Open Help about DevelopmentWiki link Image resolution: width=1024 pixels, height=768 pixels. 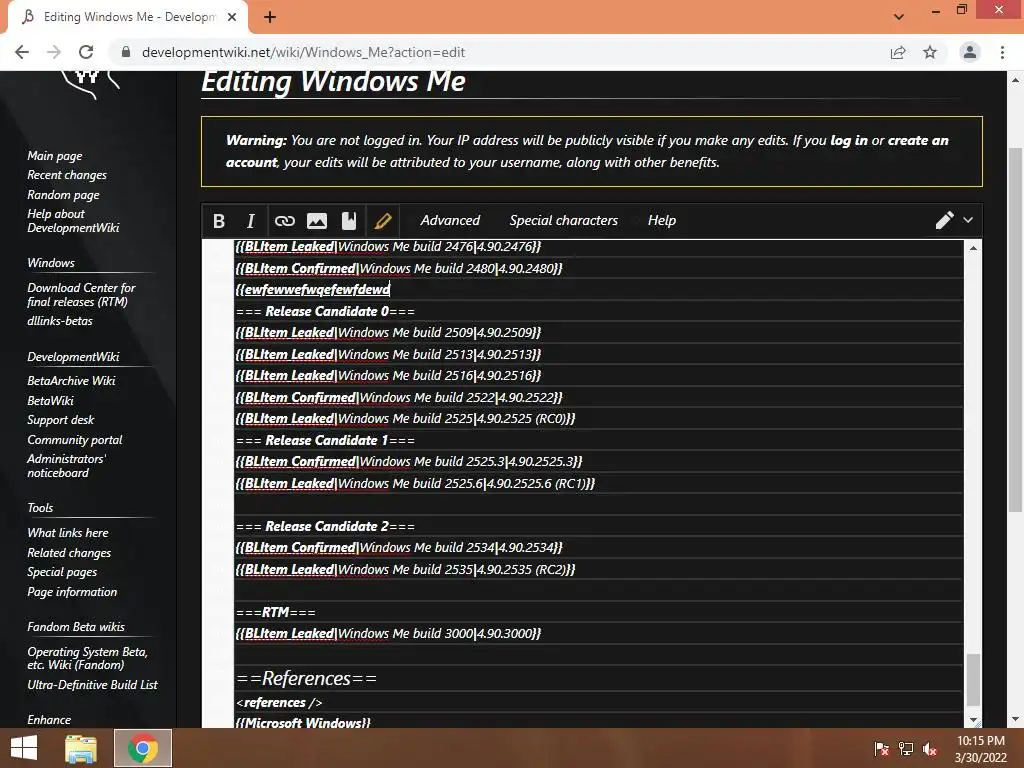[x=73, y=221]
